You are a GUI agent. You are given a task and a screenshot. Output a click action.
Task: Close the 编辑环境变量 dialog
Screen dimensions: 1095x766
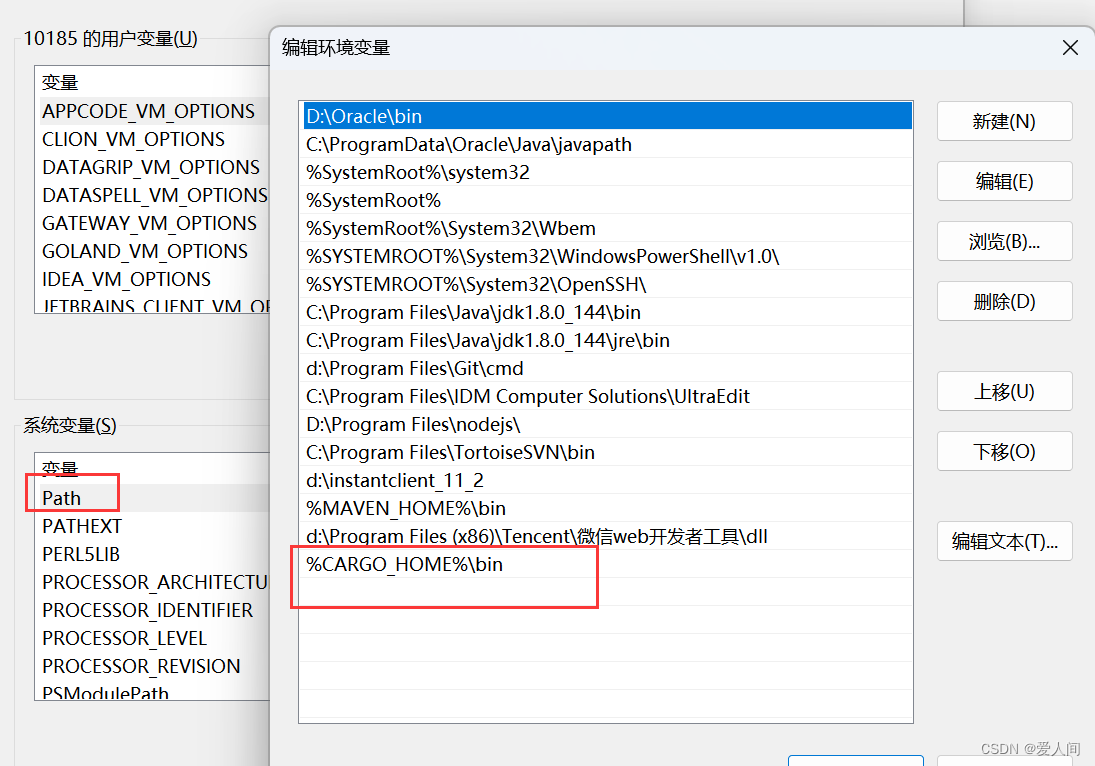click(1070, 47)
